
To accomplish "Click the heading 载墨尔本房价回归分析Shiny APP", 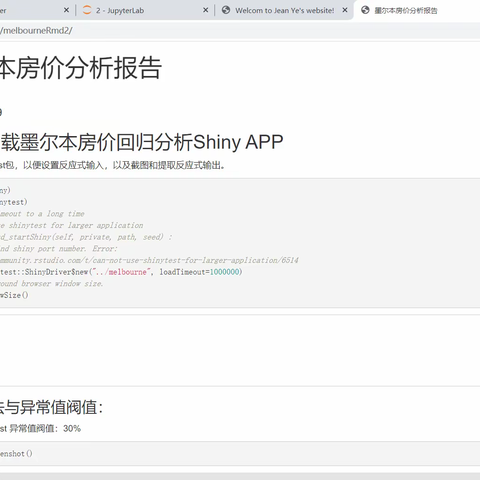I will (x=142, y=142).
